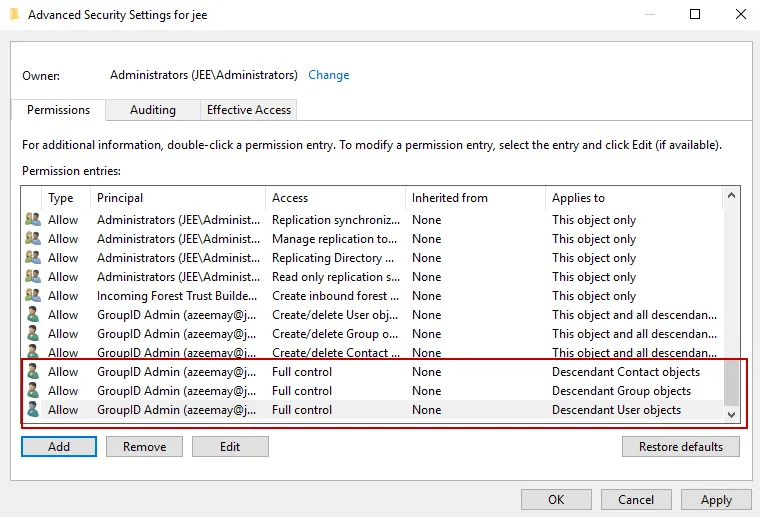Click Full control in Descendant User row

pyautogui.click(x=302, y=409)
